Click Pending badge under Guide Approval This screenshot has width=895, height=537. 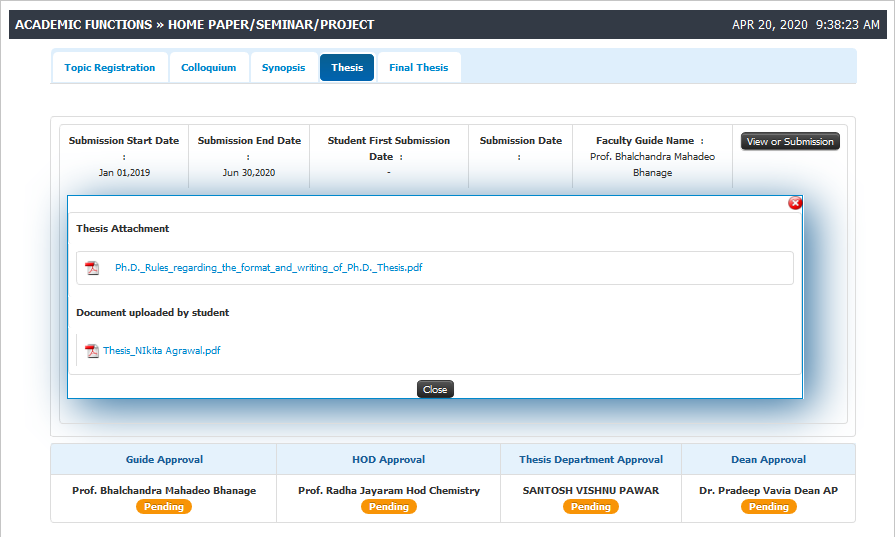point(164,506)
